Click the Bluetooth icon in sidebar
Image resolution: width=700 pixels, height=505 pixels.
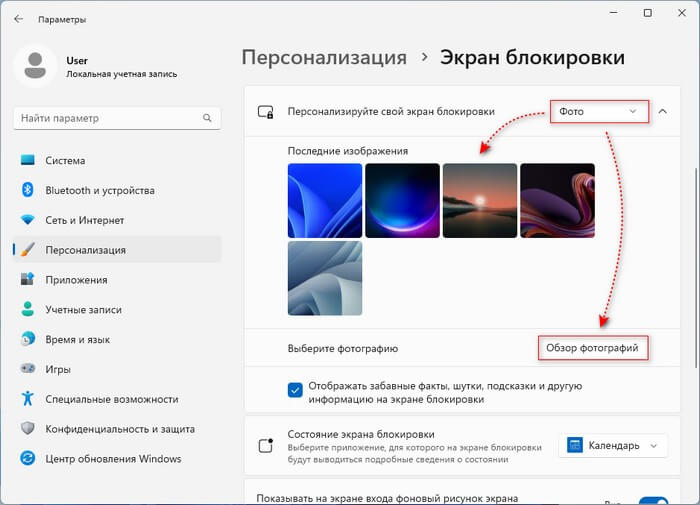[28, 190]
